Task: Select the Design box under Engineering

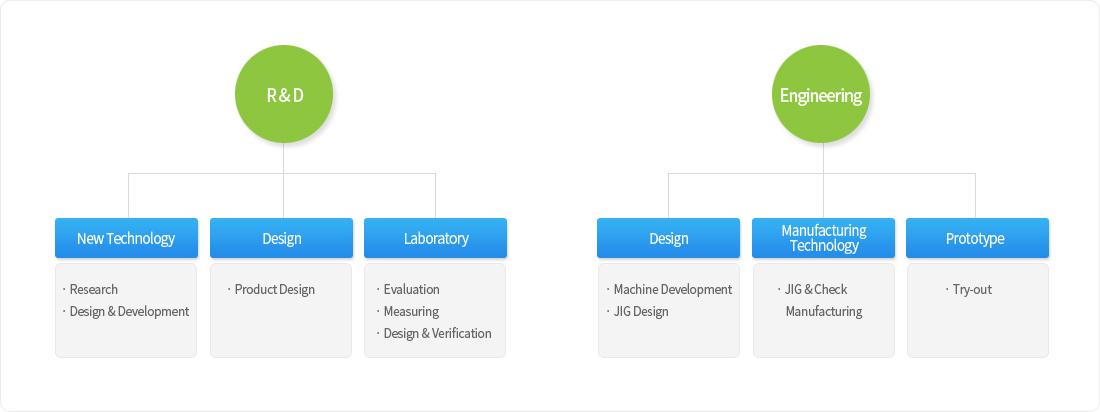Action: point(669,238)
